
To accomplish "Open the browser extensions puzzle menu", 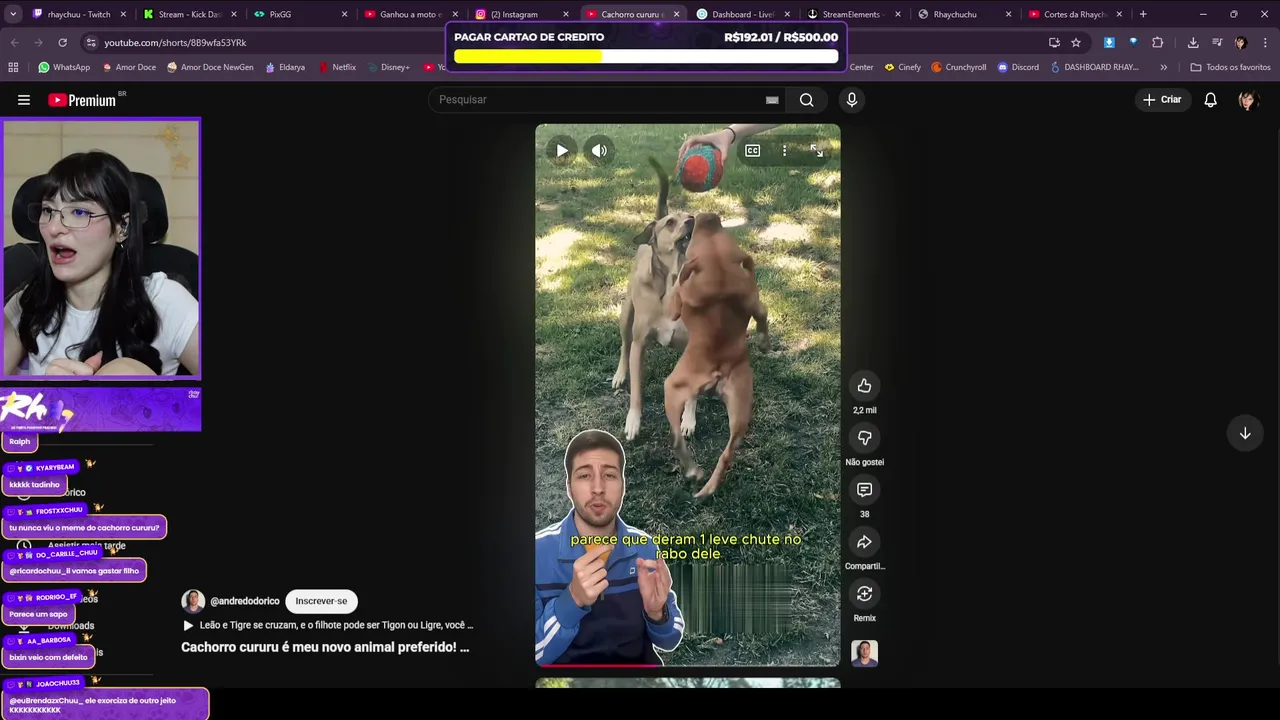I will pos(1157,42).
